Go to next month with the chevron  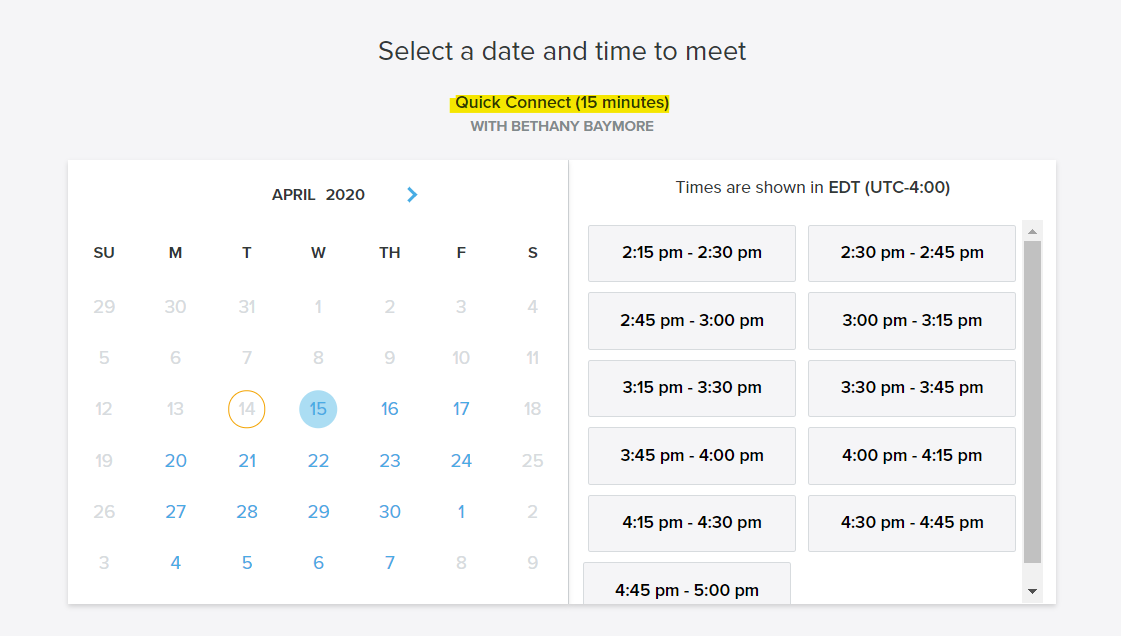412,195
